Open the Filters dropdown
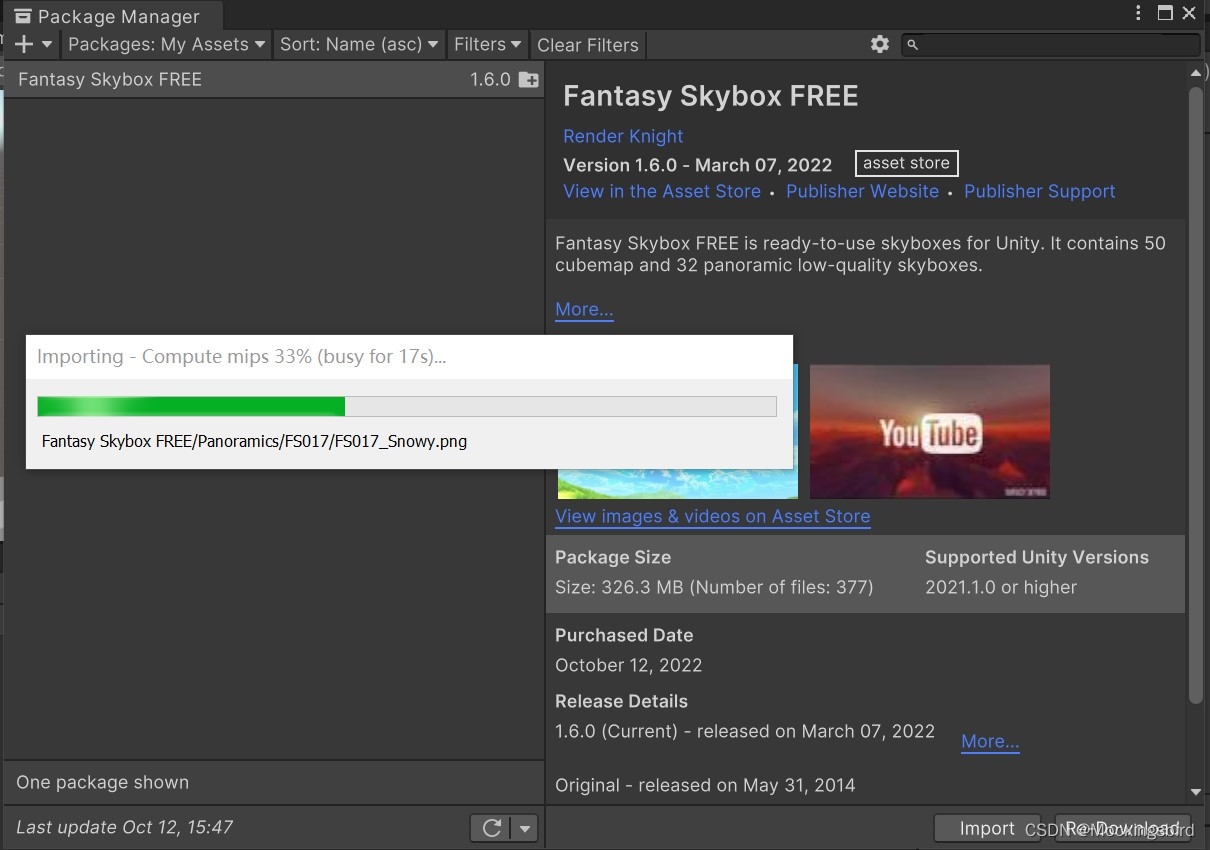Screen dimensions: 1210x850 [x=488, y=44]
